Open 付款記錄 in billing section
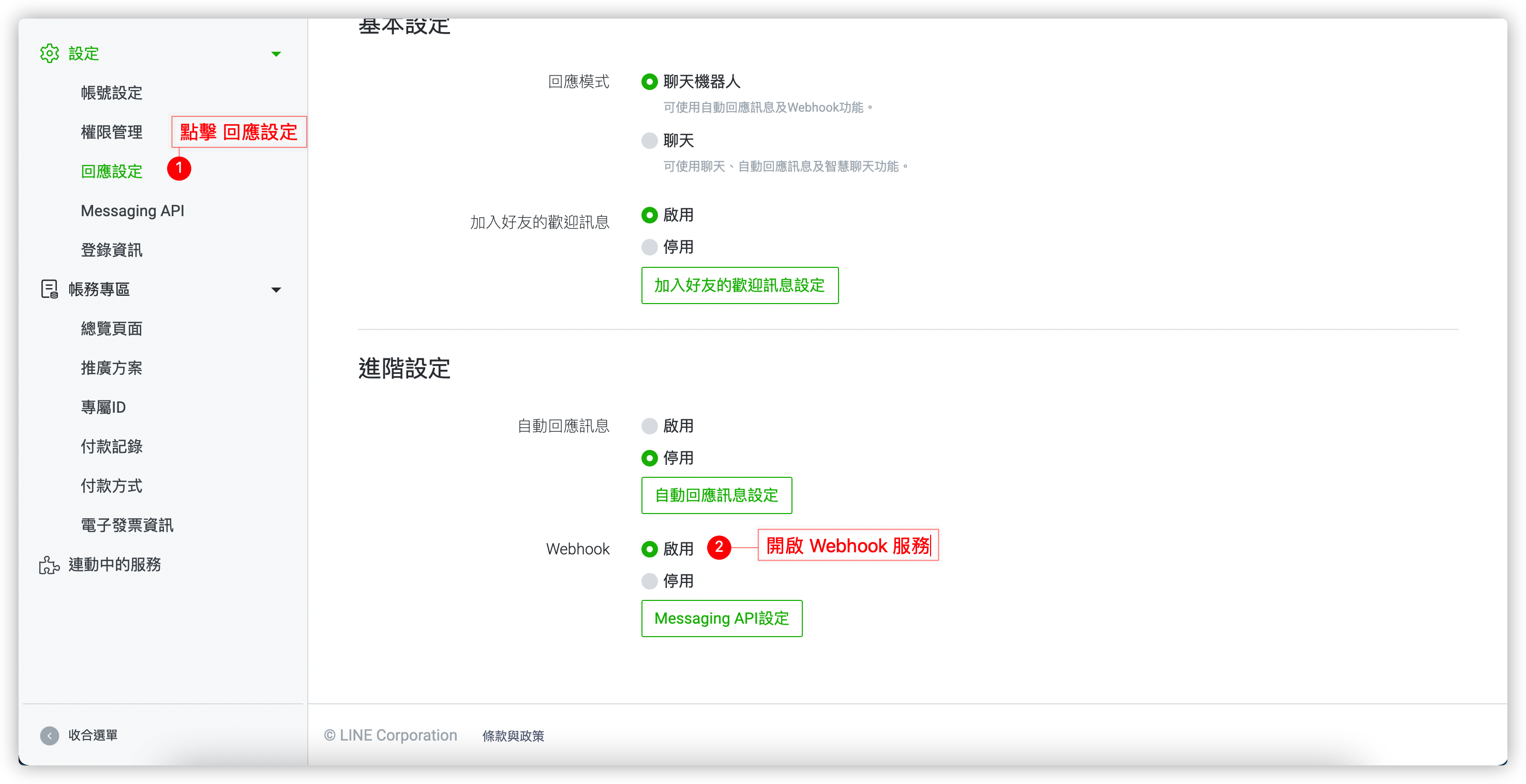The width and height of the screenshot is (1526, 784). 111,446
